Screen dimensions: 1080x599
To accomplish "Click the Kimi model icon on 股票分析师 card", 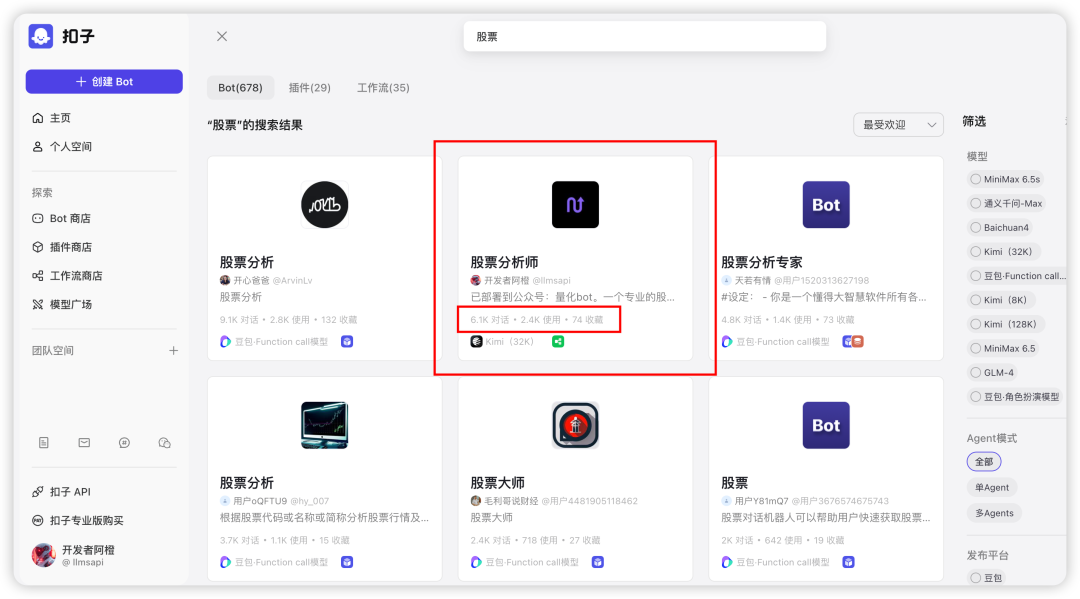I will (476, 341).
